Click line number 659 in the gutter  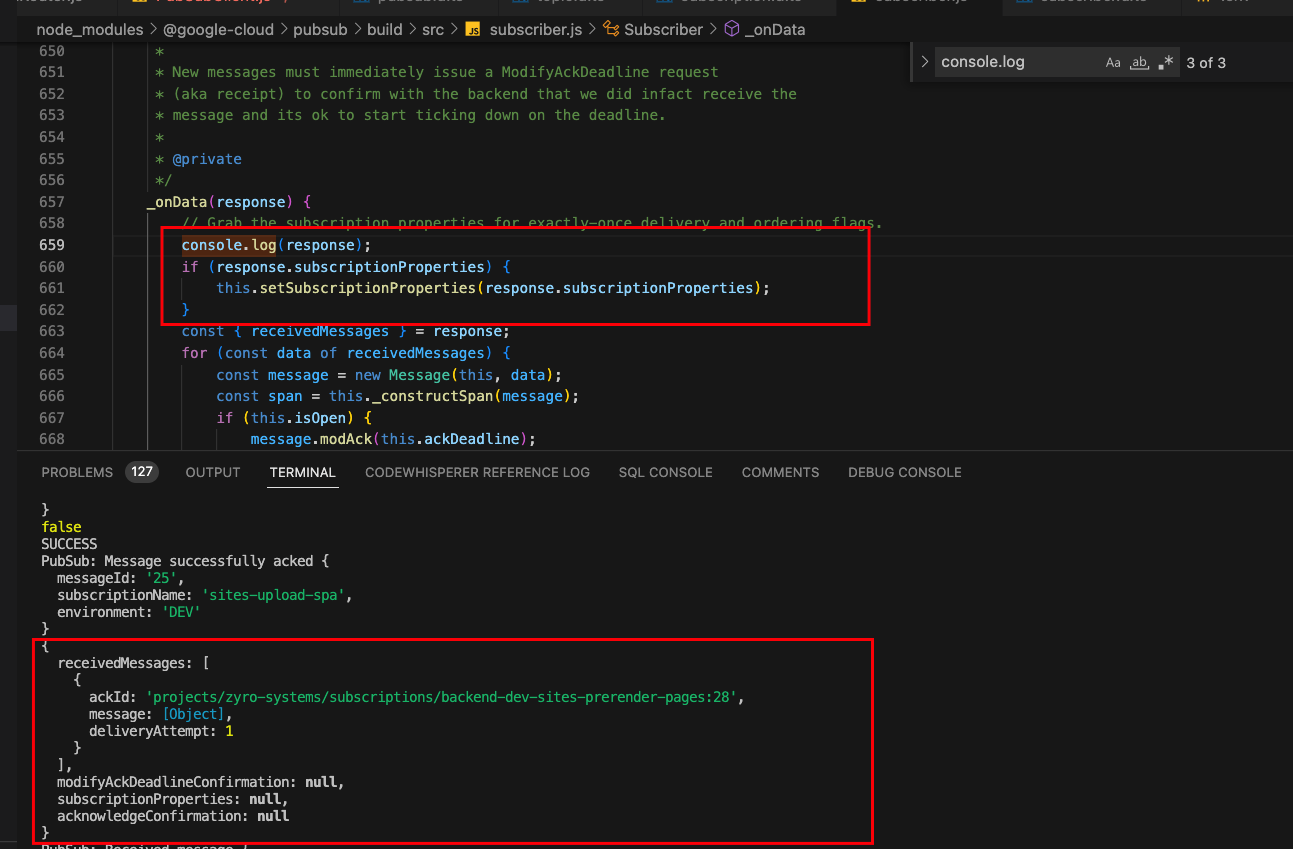coord(51,245)
